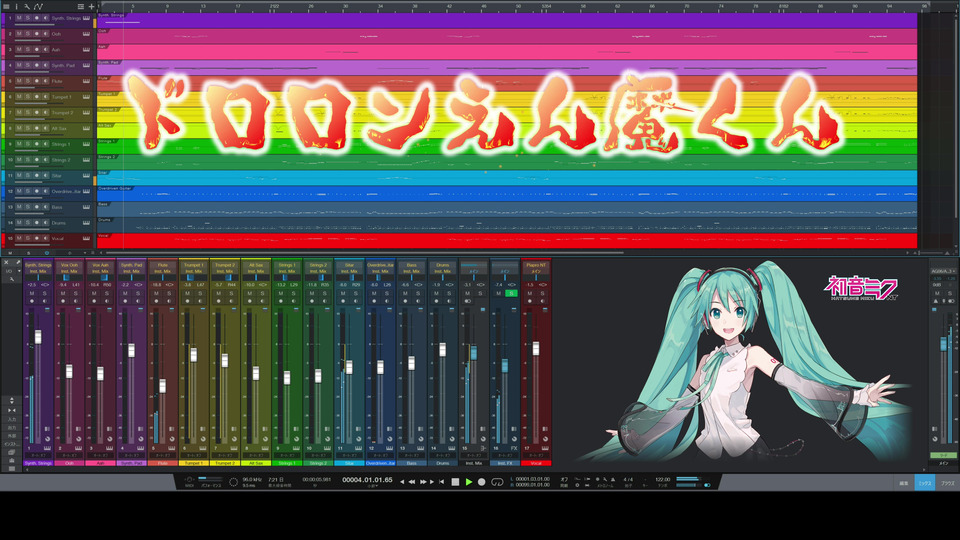Add a new track with plus icon
960x540 pixels.
(x=91, y=7)
